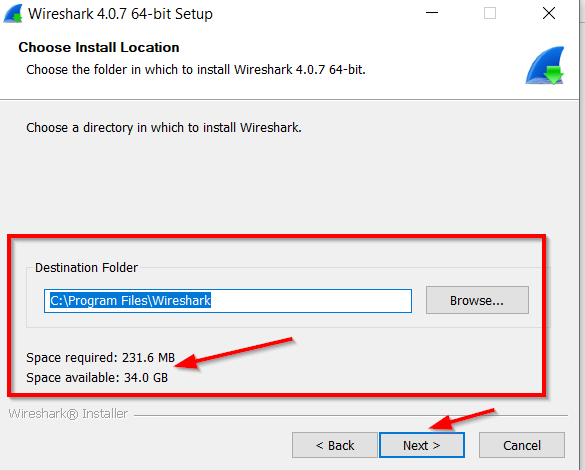
Task: Click the 'Choose Install Location' heading
Action: coord(99,47)
